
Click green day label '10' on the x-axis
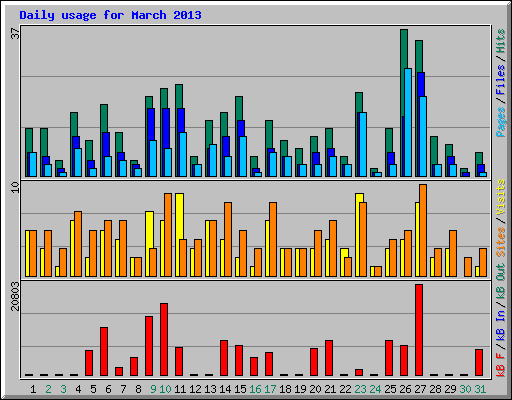click(165, 389)
